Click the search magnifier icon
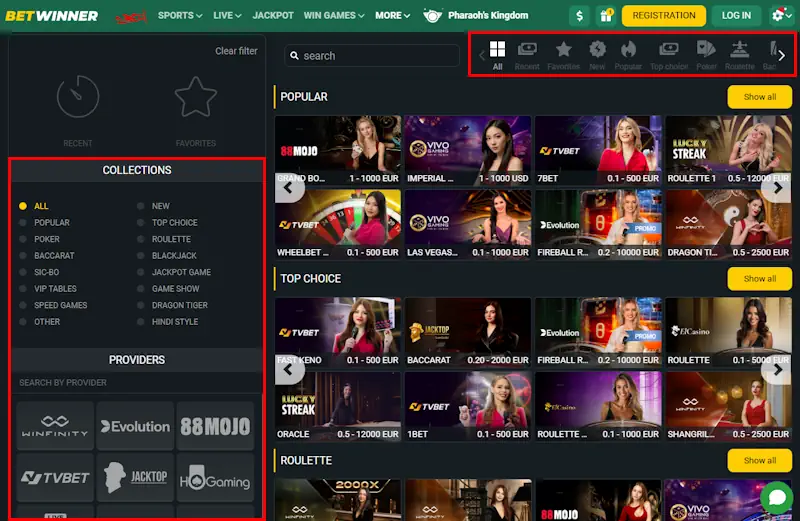 [294, 56]
